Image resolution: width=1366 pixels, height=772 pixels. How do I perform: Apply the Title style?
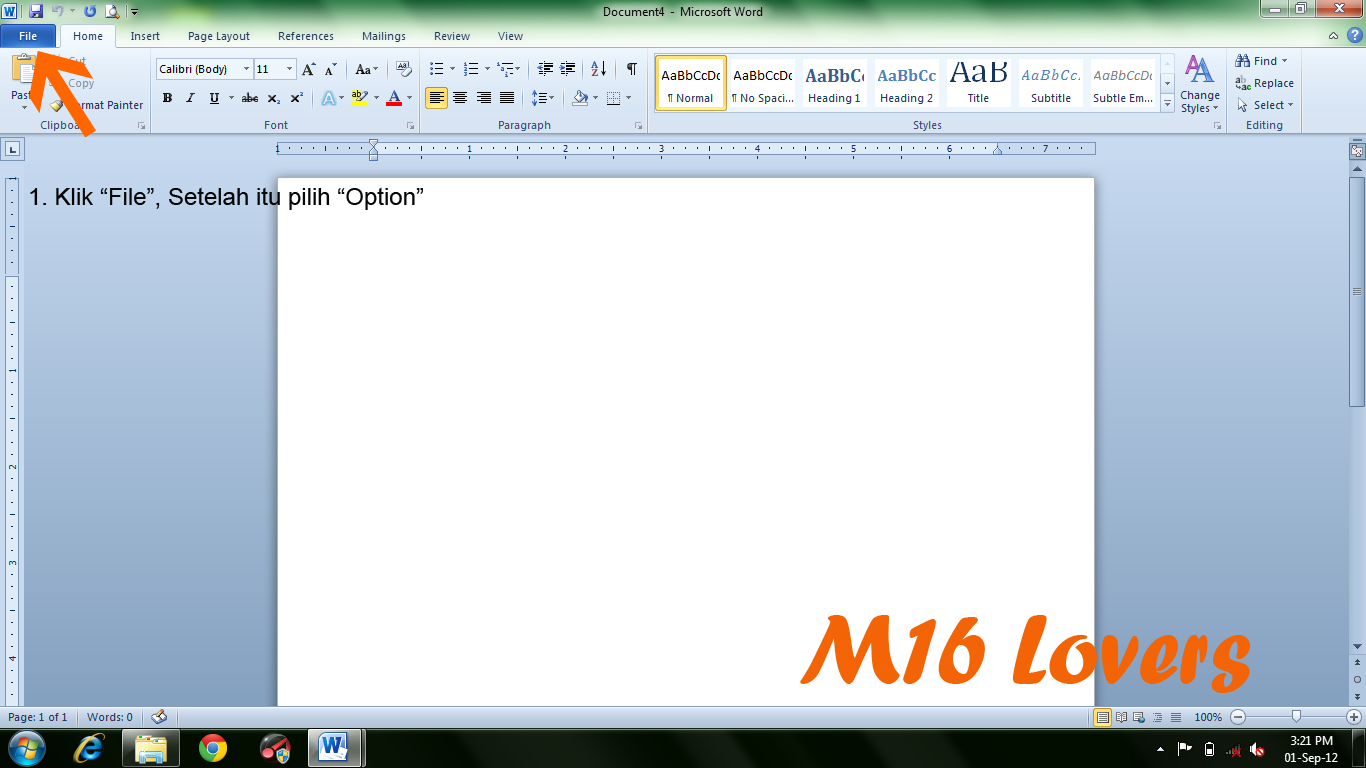tap(978, 83)
